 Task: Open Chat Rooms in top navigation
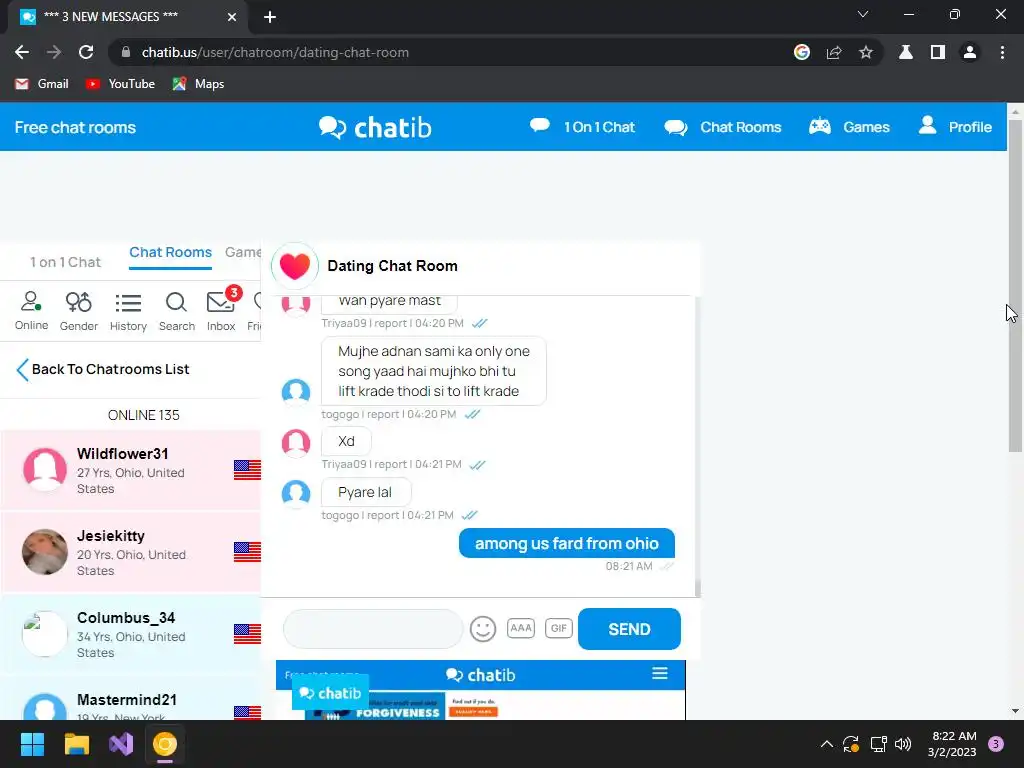[722, 127]
